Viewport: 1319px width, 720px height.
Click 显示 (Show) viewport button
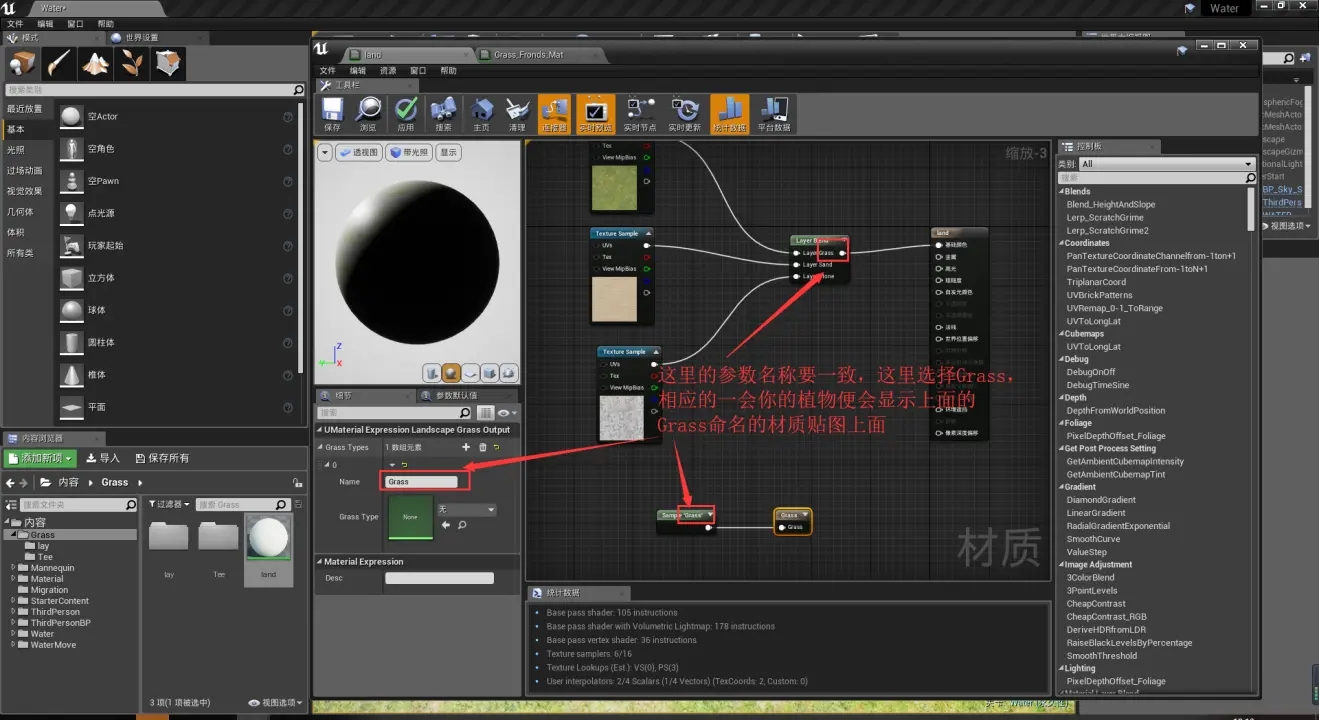[449, 153]
